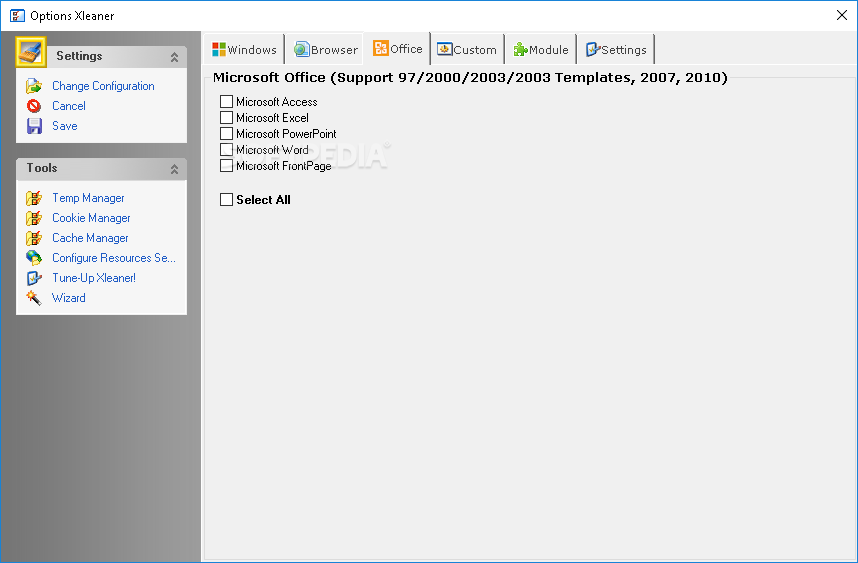Click the Settings panel header title
Image resolution: width=858 pixels, height=563 pixels.
pyautogui.click(x=79, y=56)
